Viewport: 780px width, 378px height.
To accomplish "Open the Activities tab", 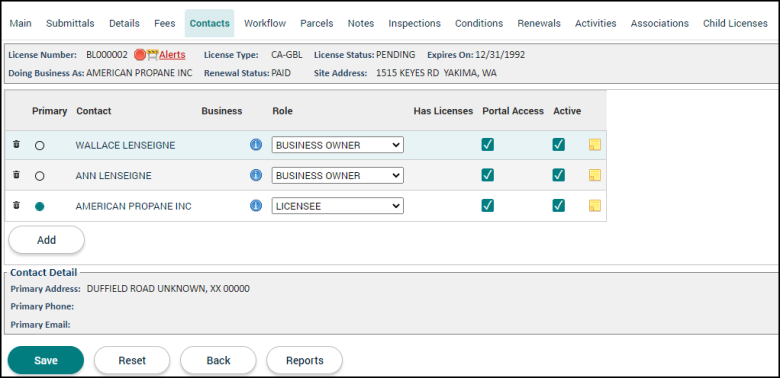I will click(595, 23).
